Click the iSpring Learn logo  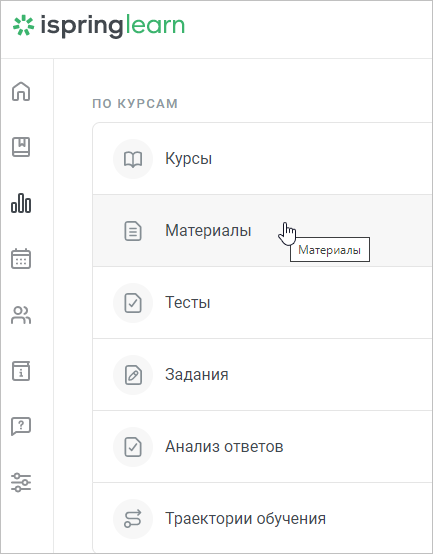(99, 26)
